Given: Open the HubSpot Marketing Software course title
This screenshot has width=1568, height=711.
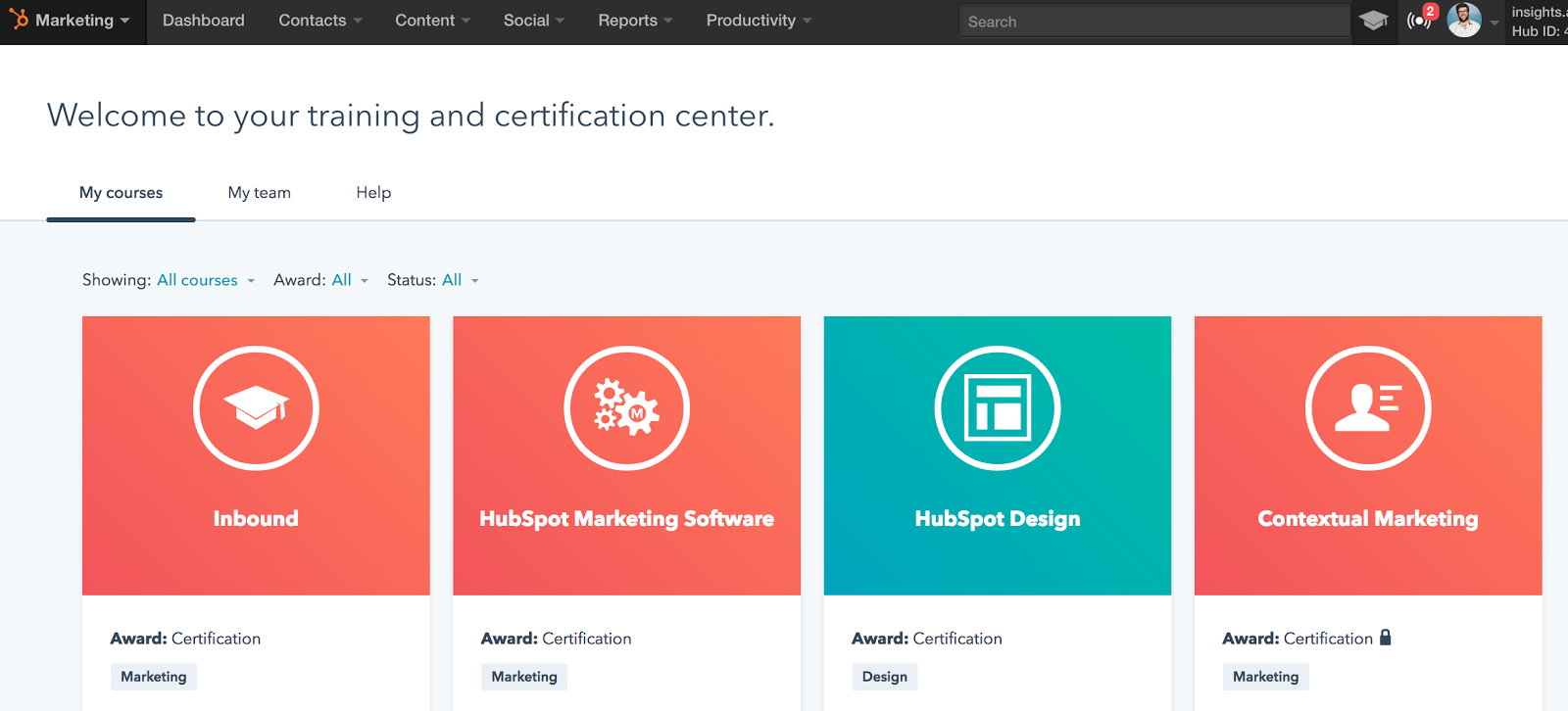Looking at the screenshot, I should point(627,519).
